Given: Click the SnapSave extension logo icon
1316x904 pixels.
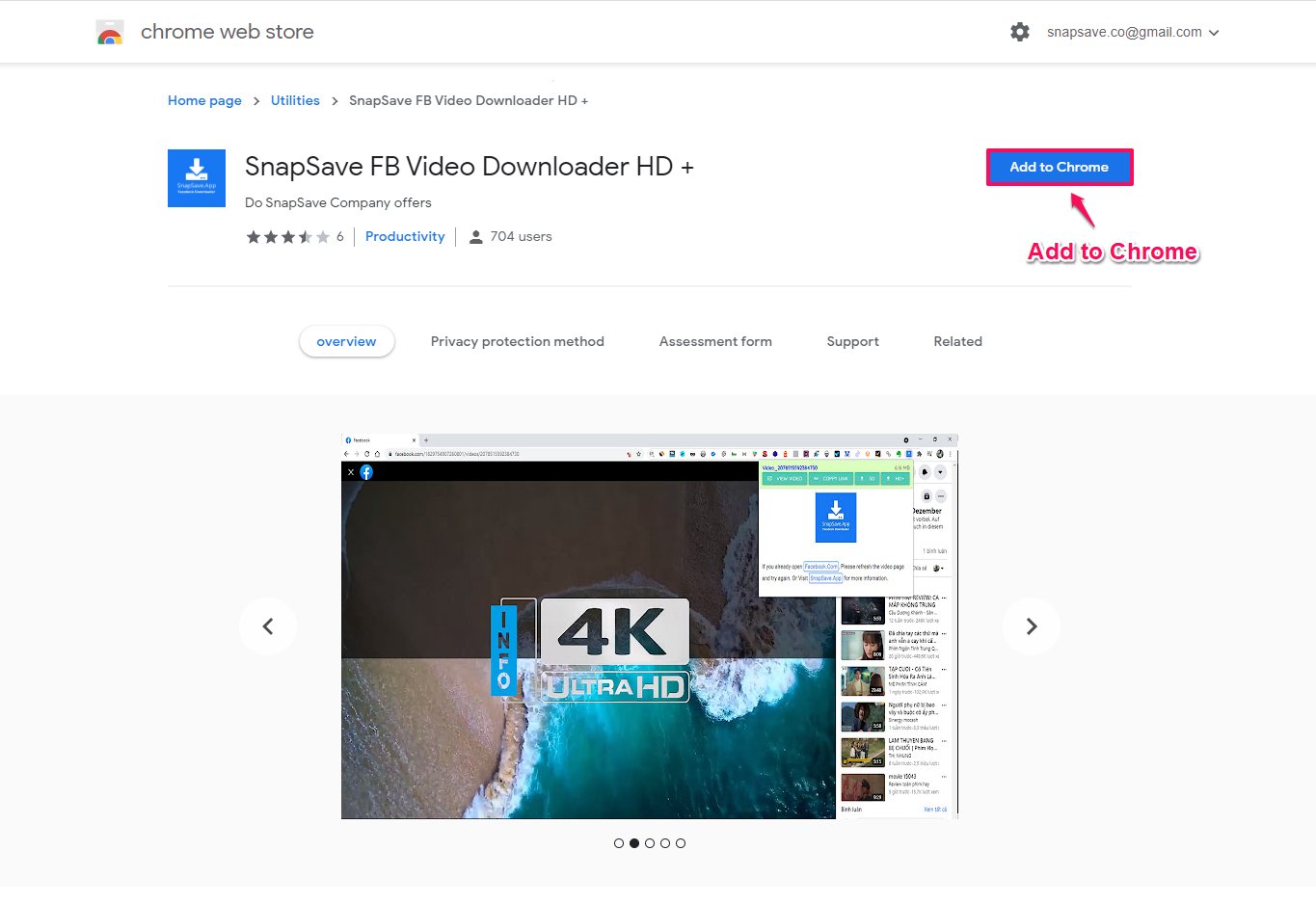Looking at the screenshot, I should coord(197,178).
